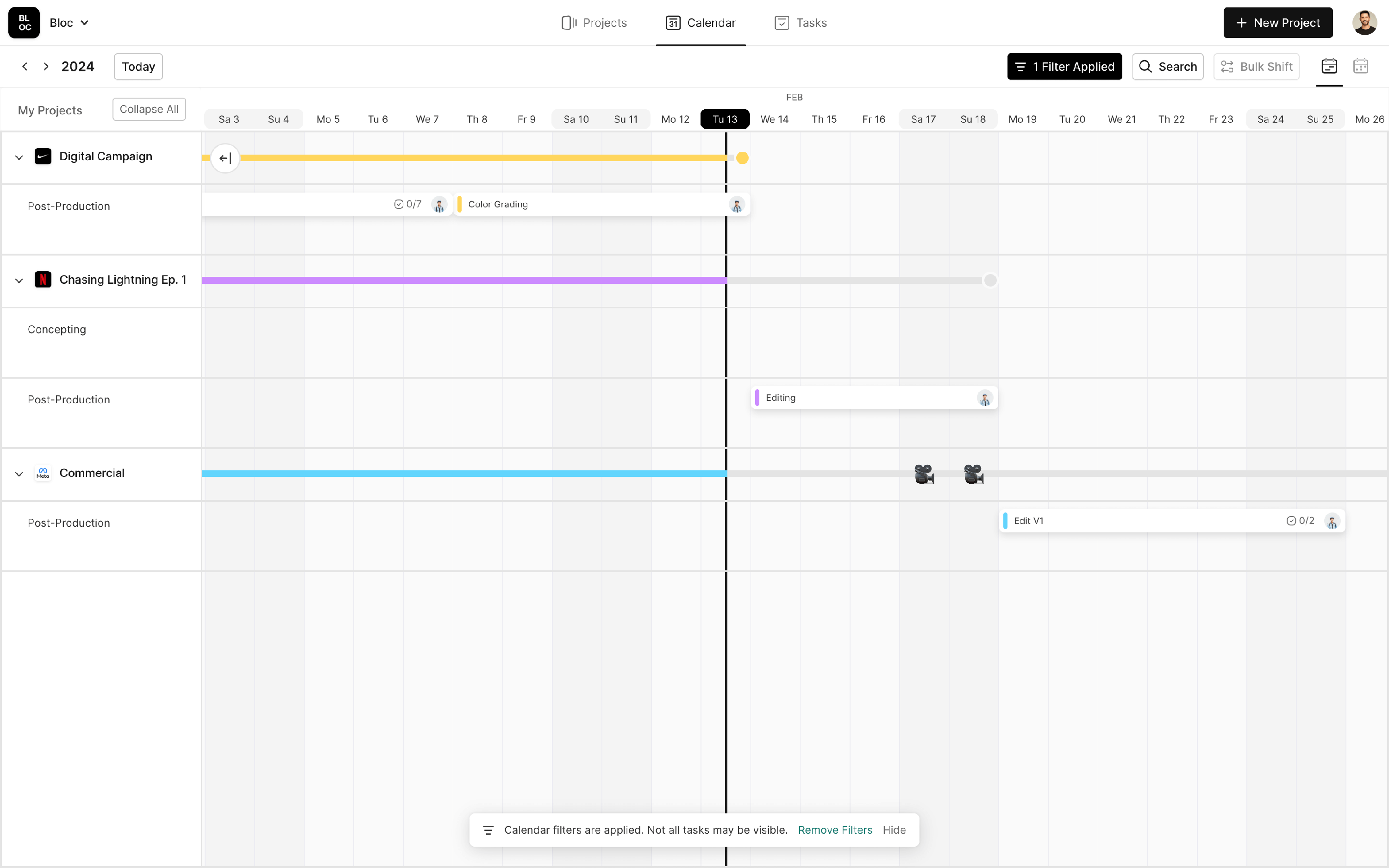Screen dimensions: 1389x868
Task: Click the 0/2 checklist on Edit V1 task
Action: click(x=1301, y=521)
